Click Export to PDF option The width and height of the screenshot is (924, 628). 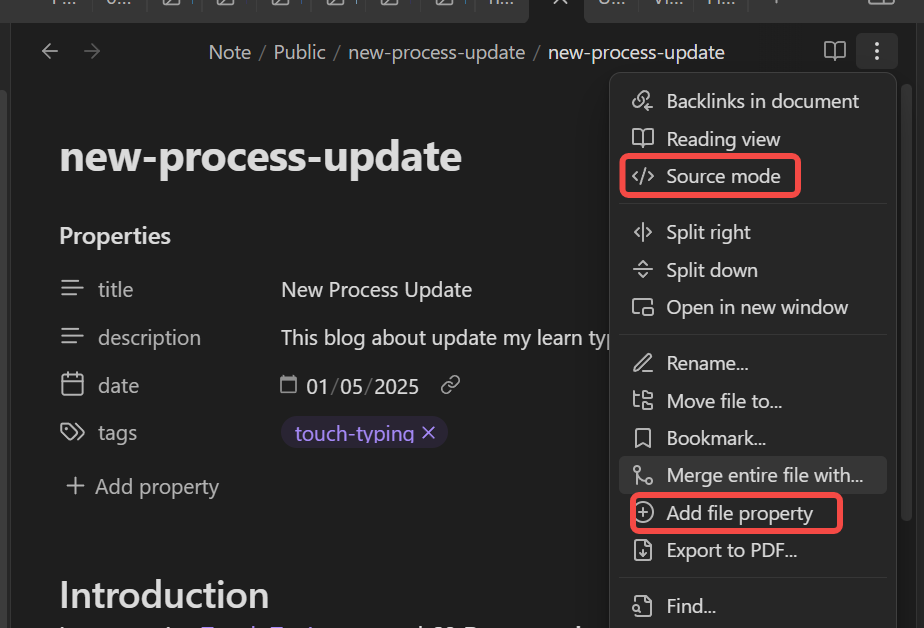pyautogui.click(x=731, y=550)
